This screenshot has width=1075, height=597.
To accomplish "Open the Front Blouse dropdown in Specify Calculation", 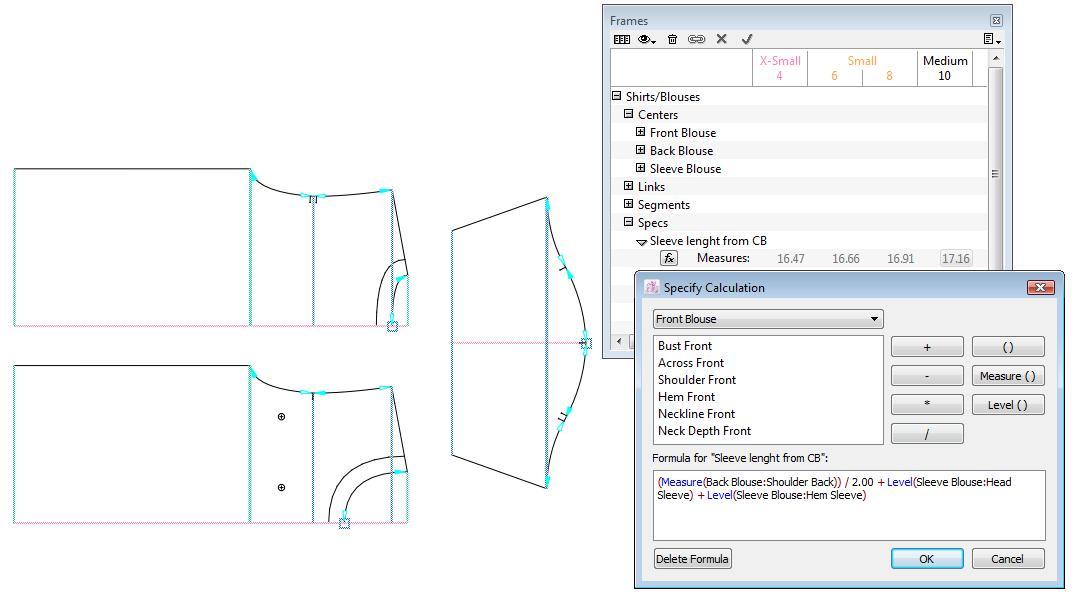I will click(767, 319).
